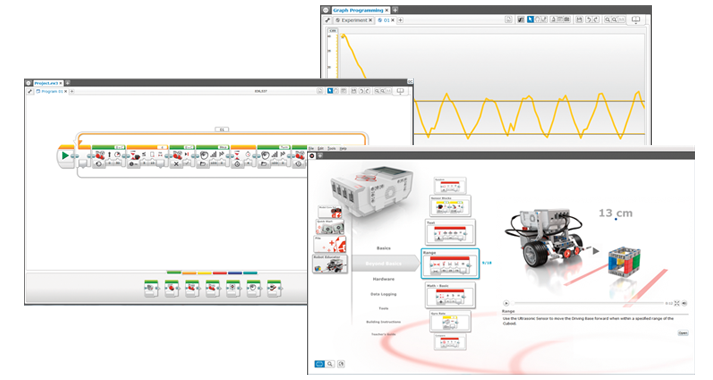Toggle fullscreen on the Range tutorial video
Image resolution: width=713 pixels, height=380 pixels.
click(x=677, y=303)
